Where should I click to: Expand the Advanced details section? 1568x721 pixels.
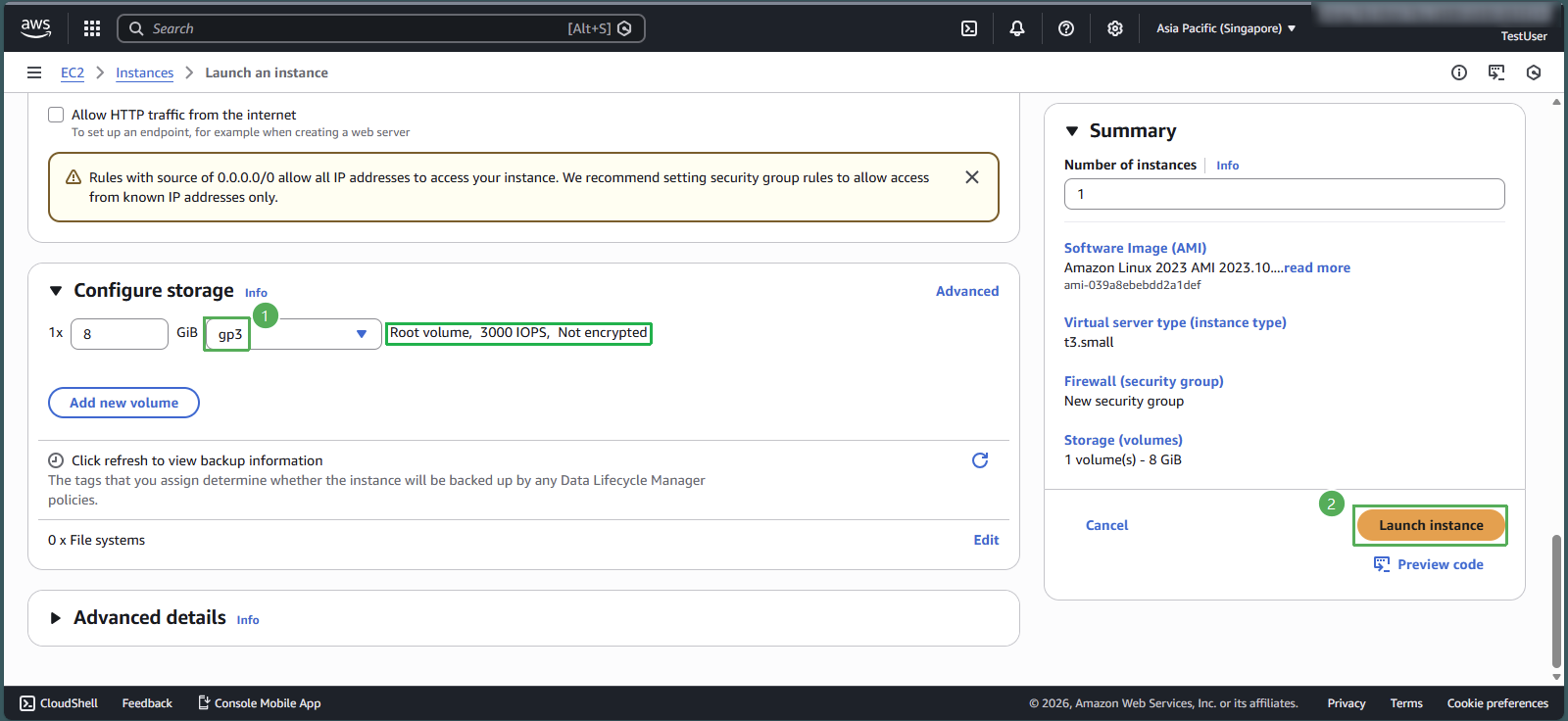click(56, 618)
